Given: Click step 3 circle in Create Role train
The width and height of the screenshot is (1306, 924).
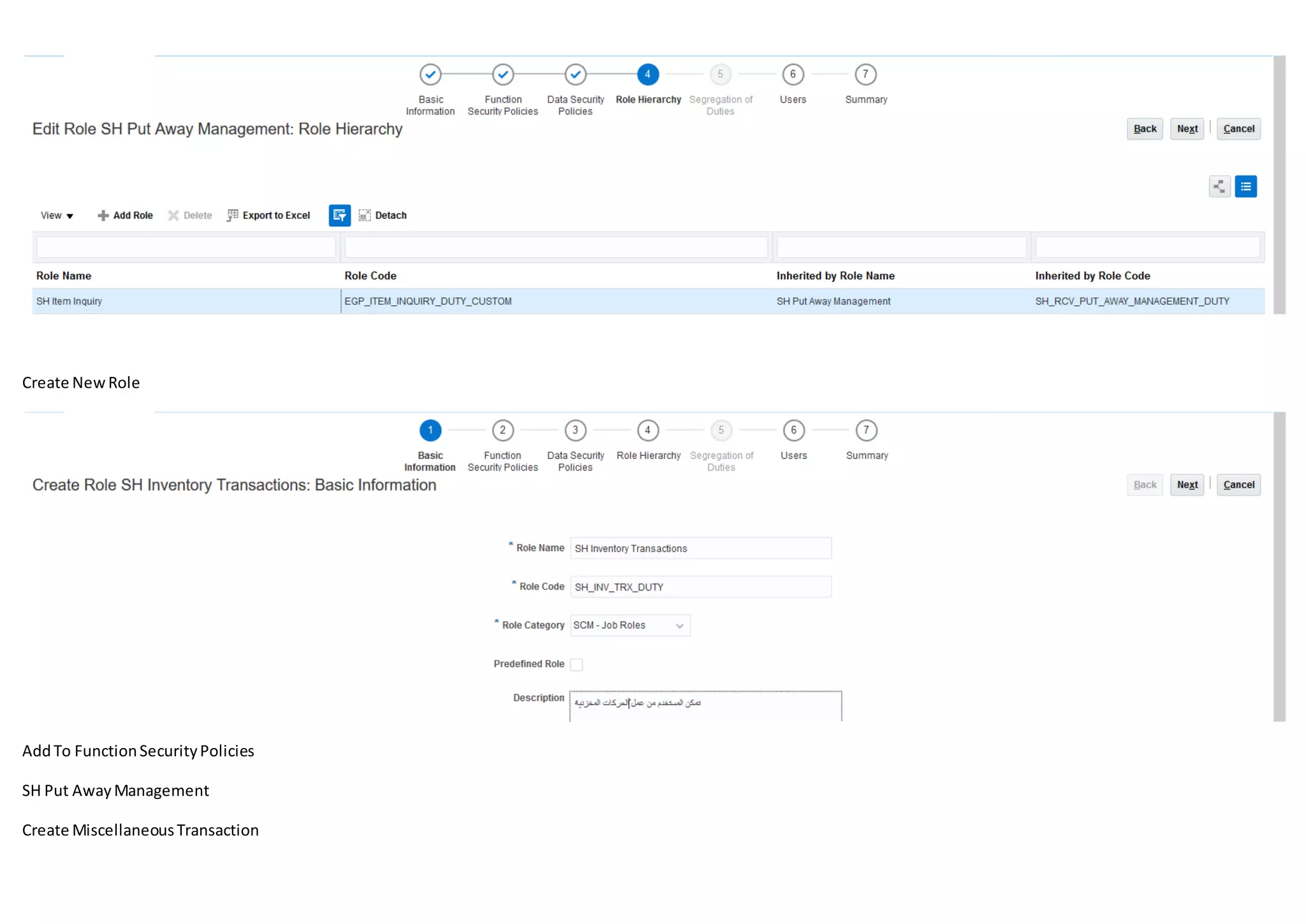Looking at the screenshot, I should pos(575,430).
